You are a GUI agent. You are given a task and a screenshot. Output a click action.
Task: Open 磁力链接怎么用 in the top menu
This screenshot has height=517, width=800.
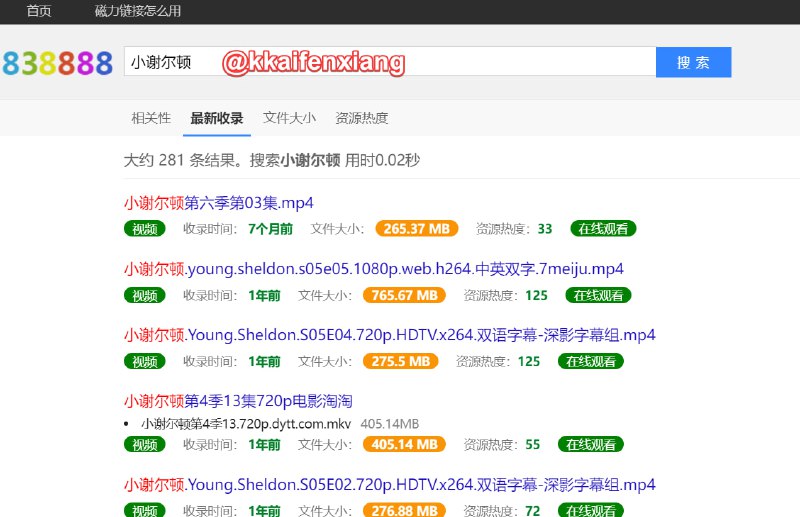(x=139, y=11)
